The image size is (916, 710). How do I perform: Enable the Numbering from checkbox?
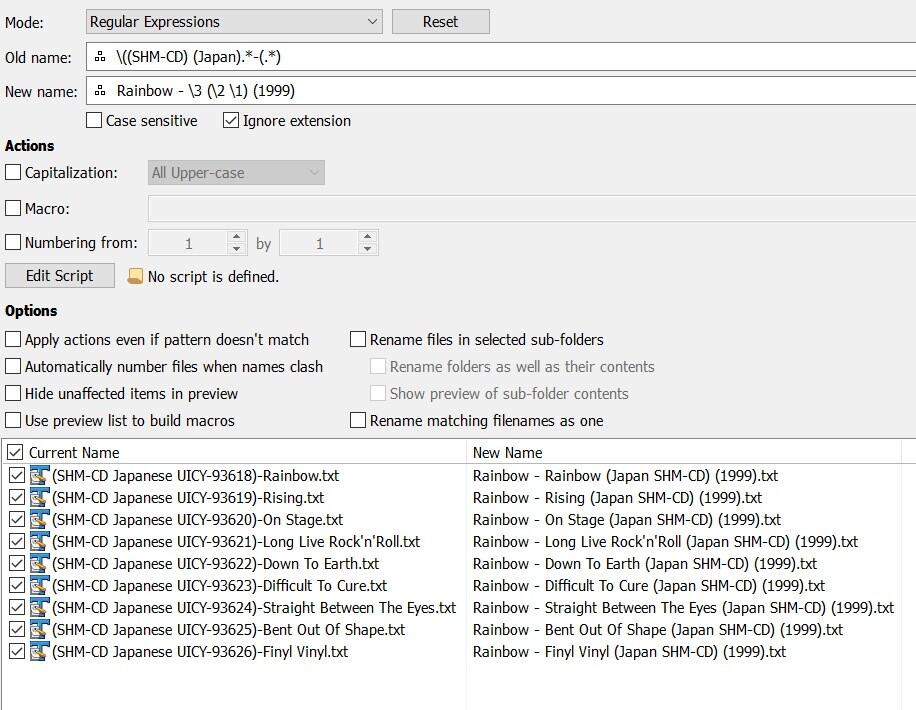(x=13, y=242)
